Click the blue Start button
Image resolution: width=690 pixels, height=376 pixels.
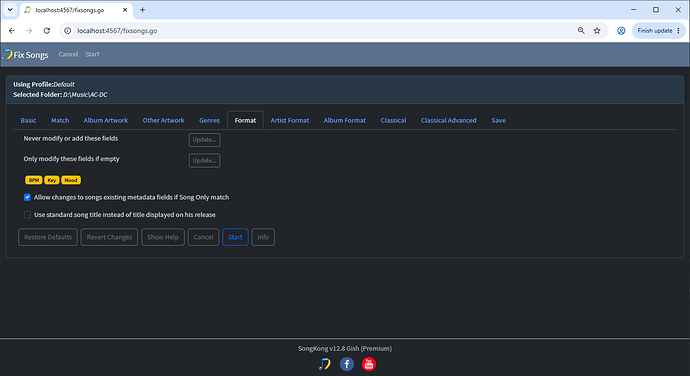pos(235,237)
